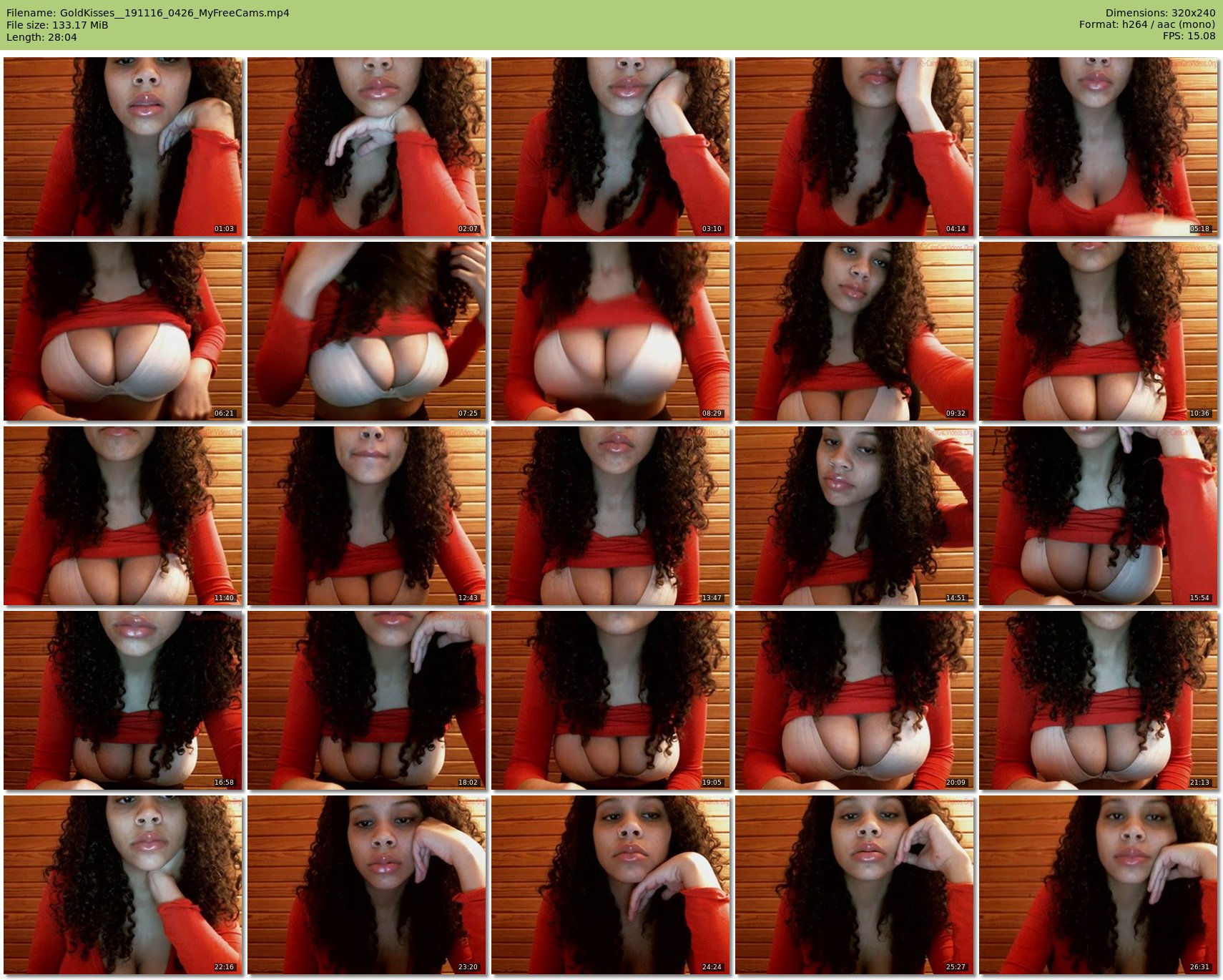
Task: Click the 25:27 video frame
Action: [x=855, y=885]
